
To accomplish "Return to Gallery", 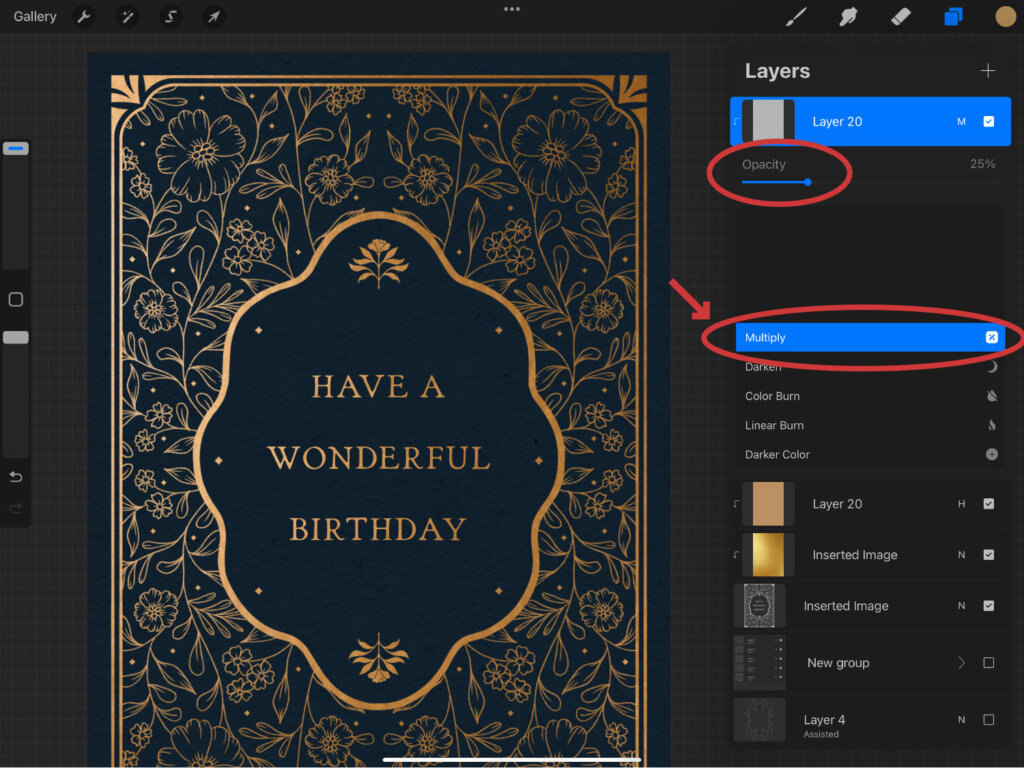I will point(35,17).
